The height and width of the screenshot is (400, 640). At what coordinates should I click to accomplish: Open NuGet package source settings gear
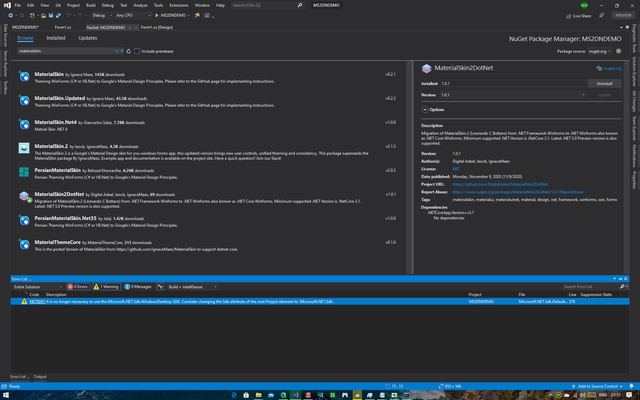pos(618,51)
